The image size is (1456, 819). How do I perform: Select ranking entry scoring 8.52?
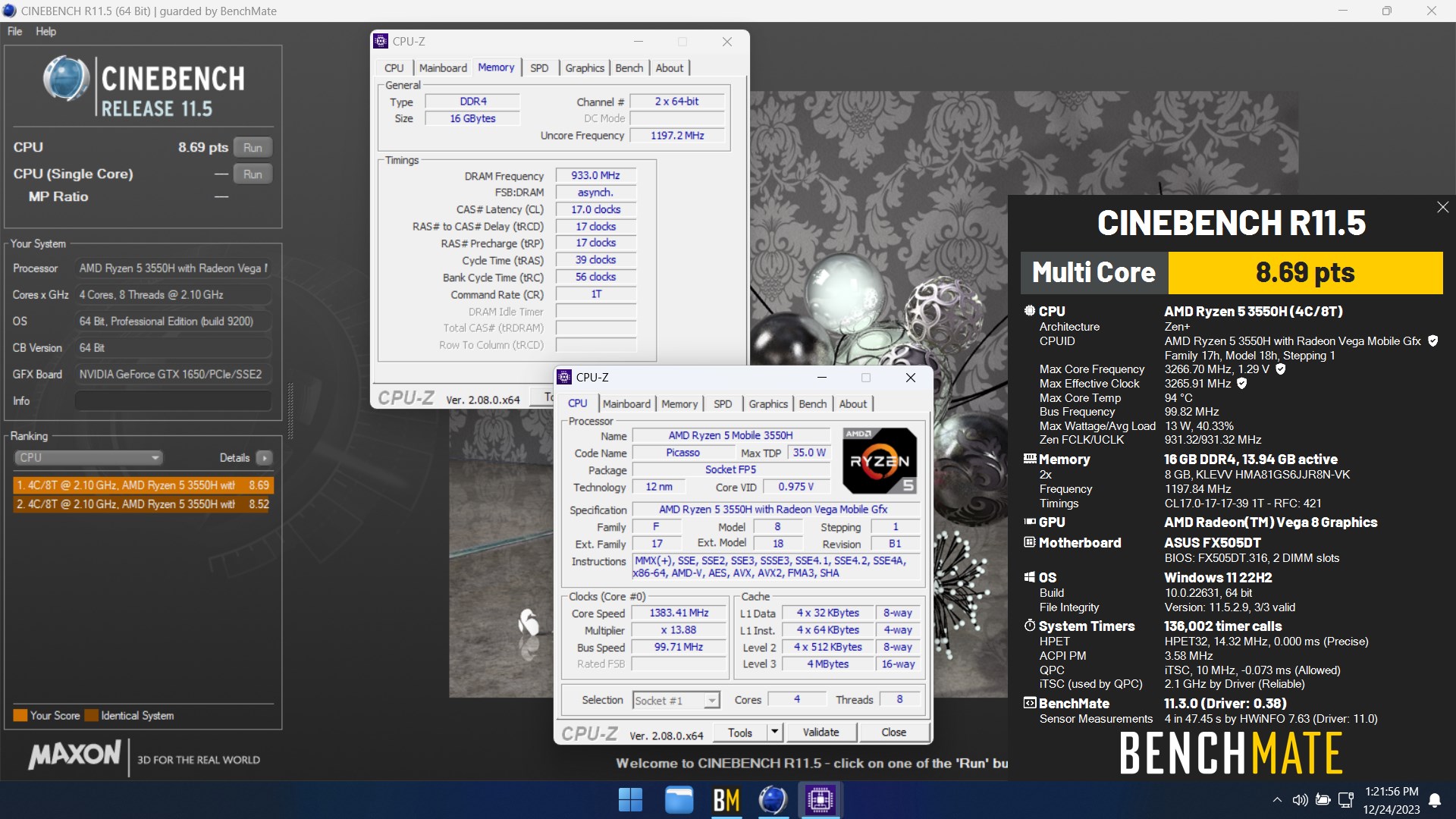[143, 504]
